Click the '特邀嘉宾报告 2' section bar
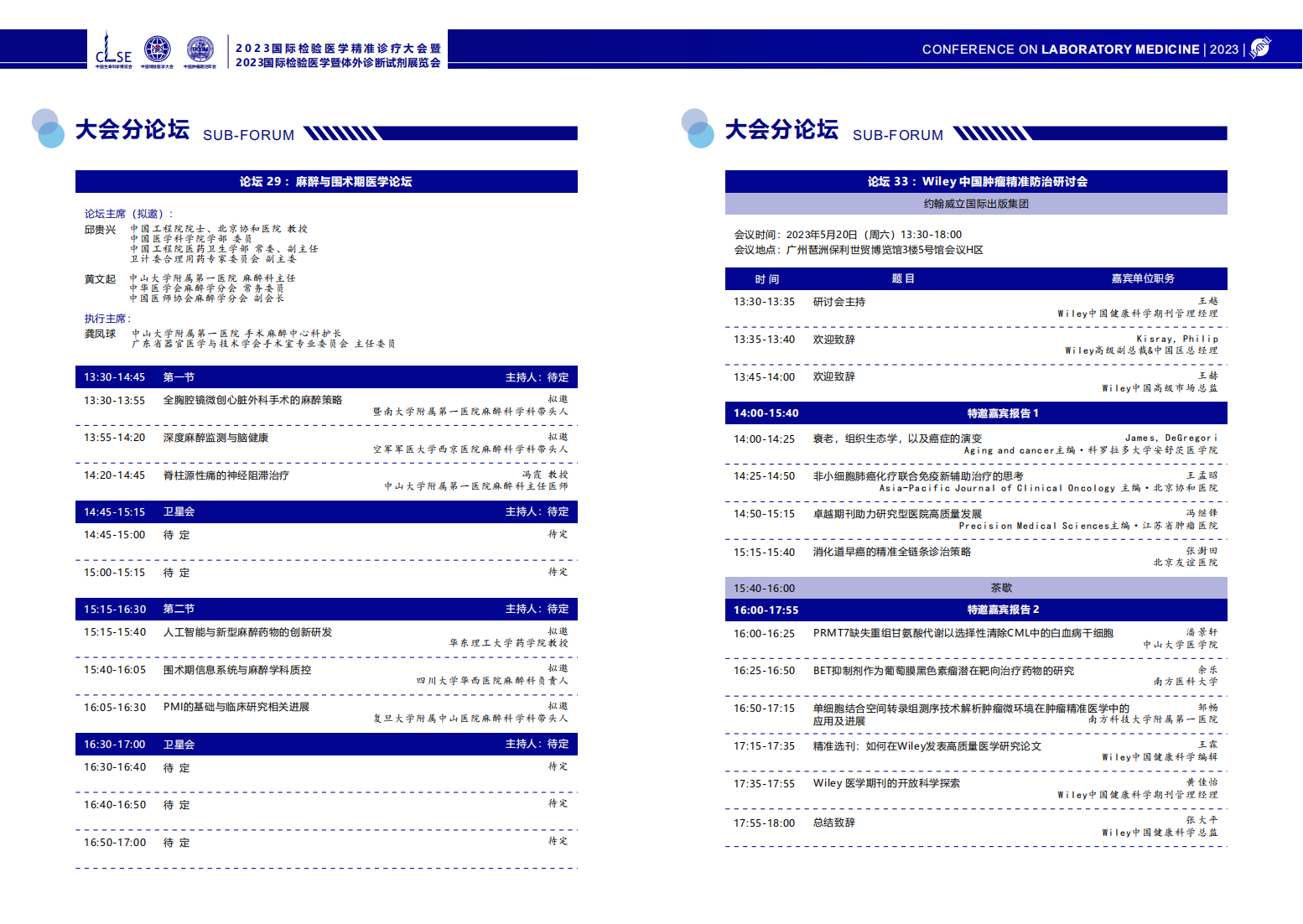The image size is (1303, 924). tap(976, 610)
